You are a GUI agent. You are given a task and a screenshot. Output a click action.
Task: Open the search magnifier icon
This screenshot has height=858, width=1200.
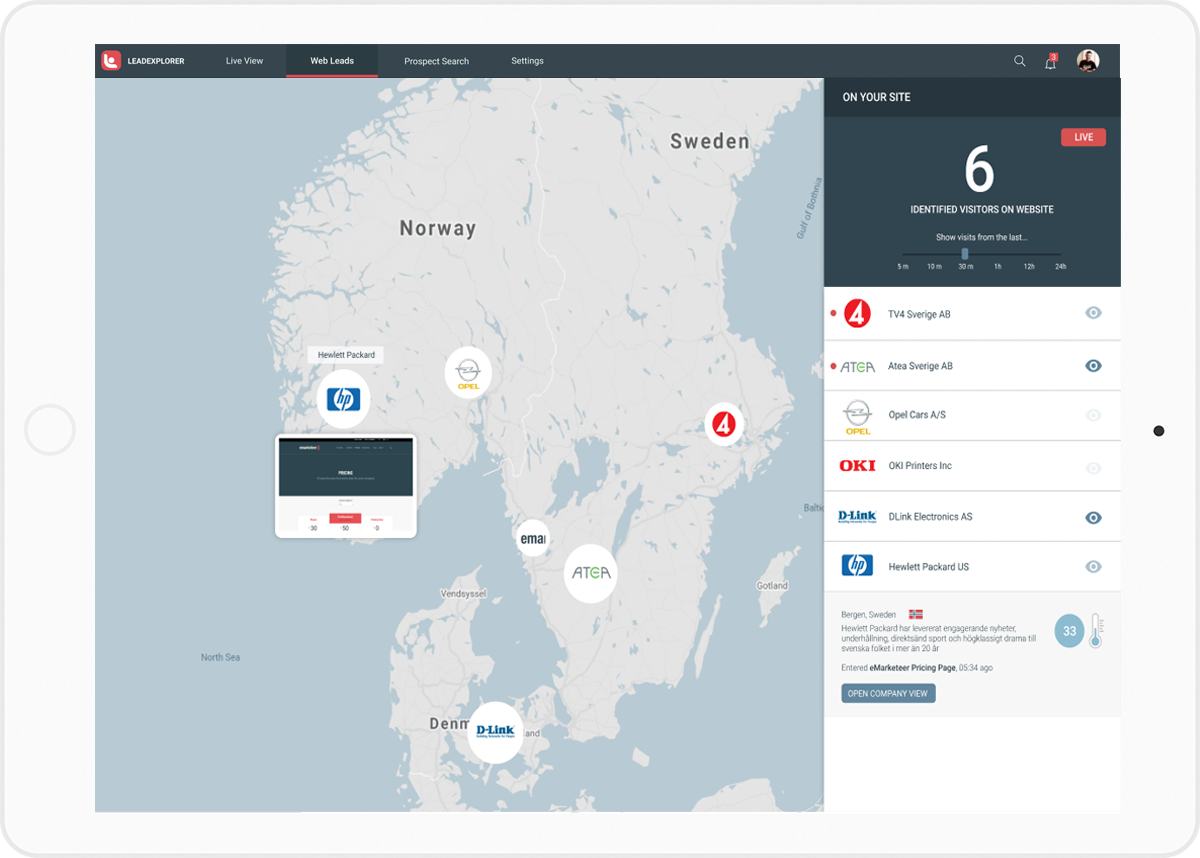[x=1020, y=61]
